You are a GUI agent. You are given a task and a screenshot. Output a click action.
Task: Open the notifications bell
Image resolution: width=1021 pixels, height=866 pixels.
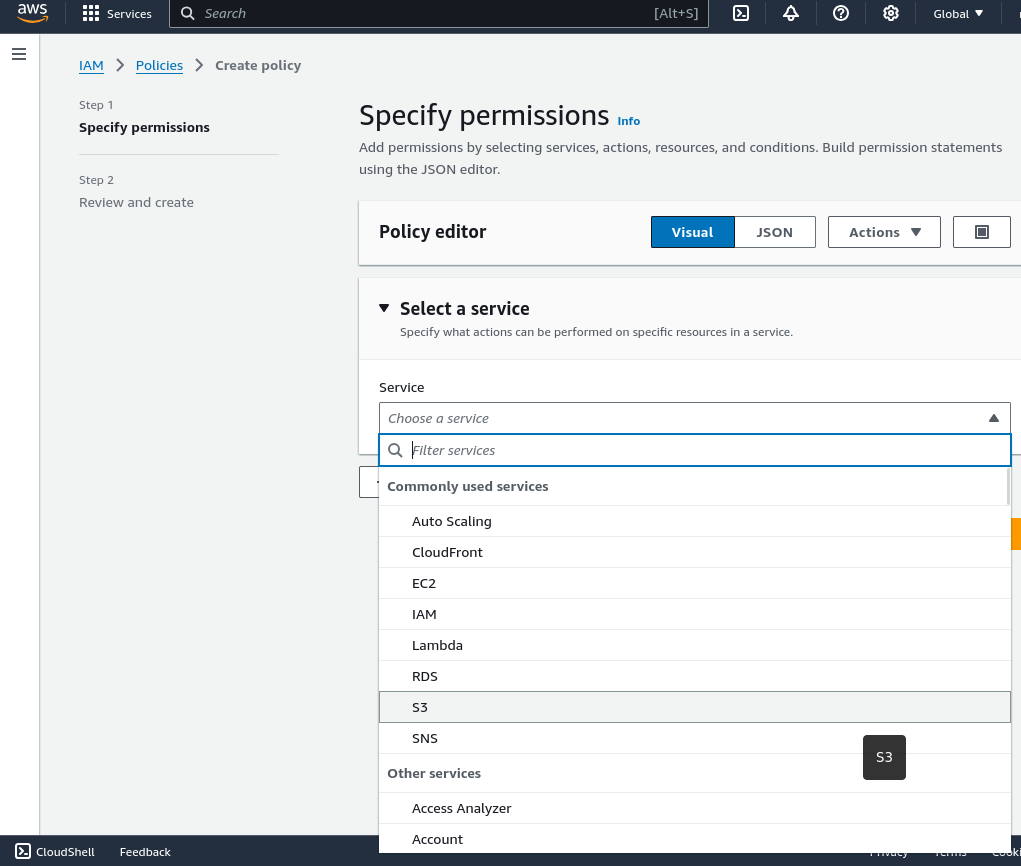791,14
